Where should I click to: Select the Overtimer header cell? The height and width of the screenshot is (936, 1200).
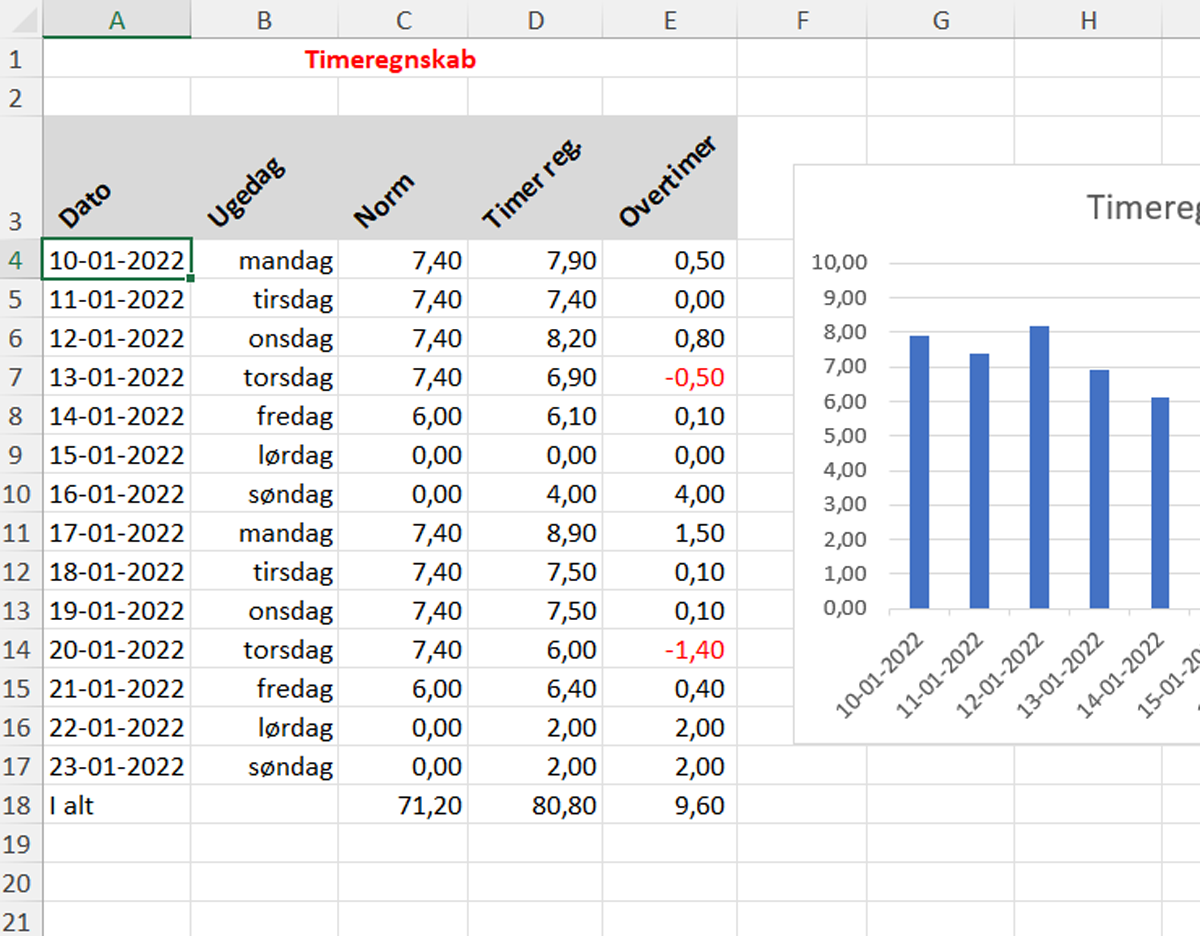(x=669, y=178)
